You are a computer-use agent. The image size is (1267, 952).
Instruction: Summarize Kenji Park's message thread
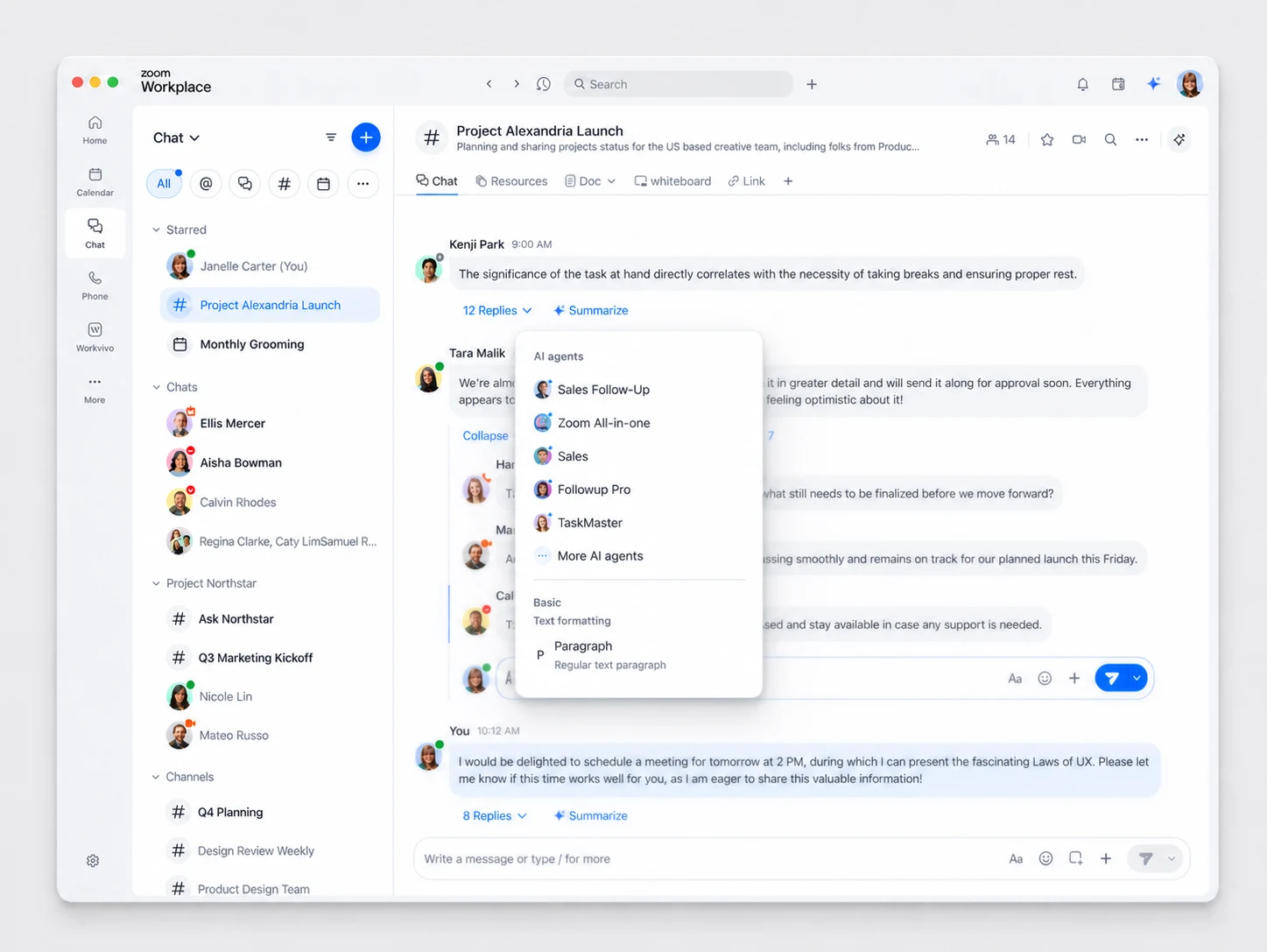(591, 310)
